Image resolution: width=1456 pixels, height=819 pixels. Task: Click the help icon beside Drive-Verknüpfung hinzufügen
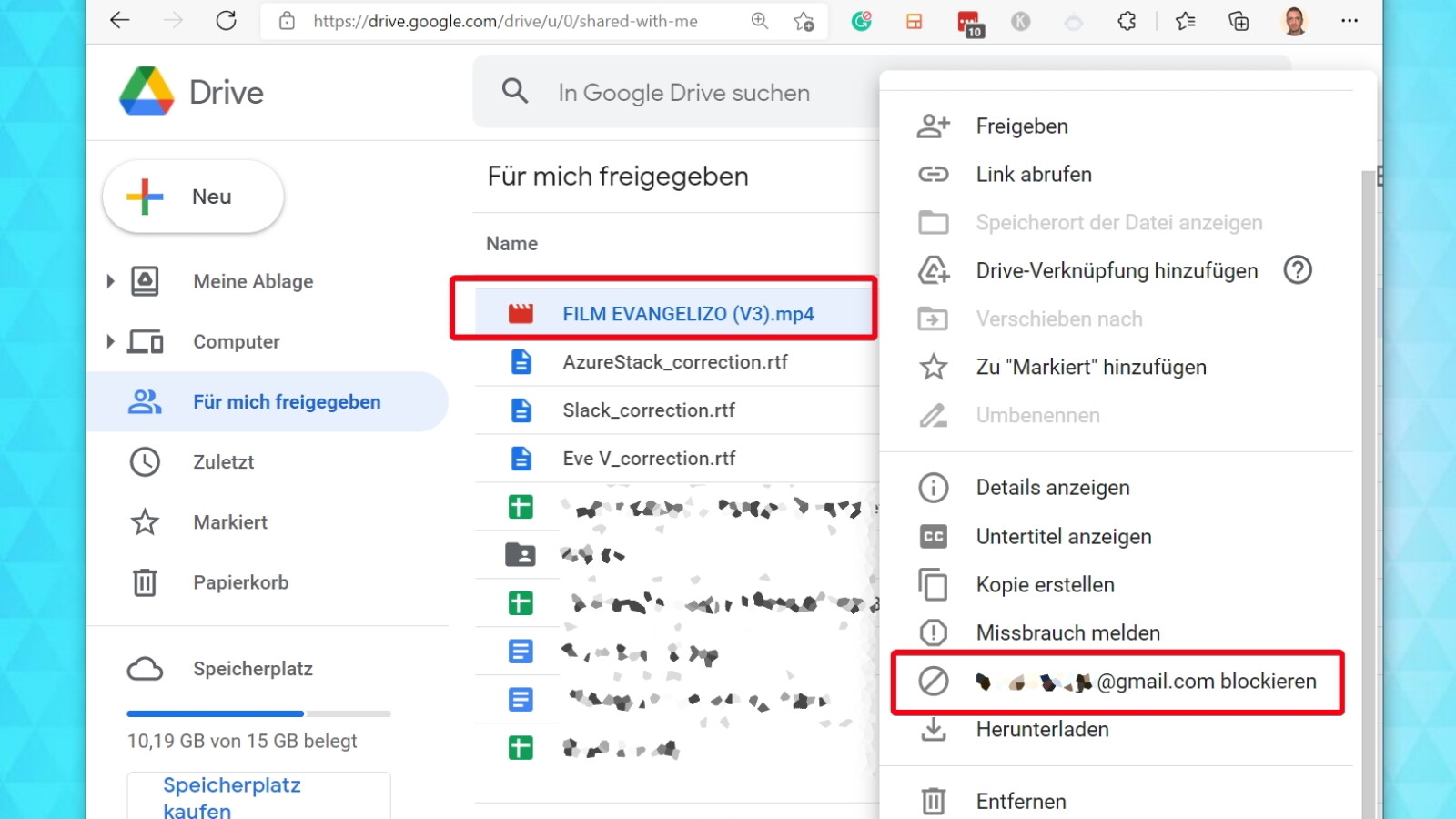coord(1297,270)
